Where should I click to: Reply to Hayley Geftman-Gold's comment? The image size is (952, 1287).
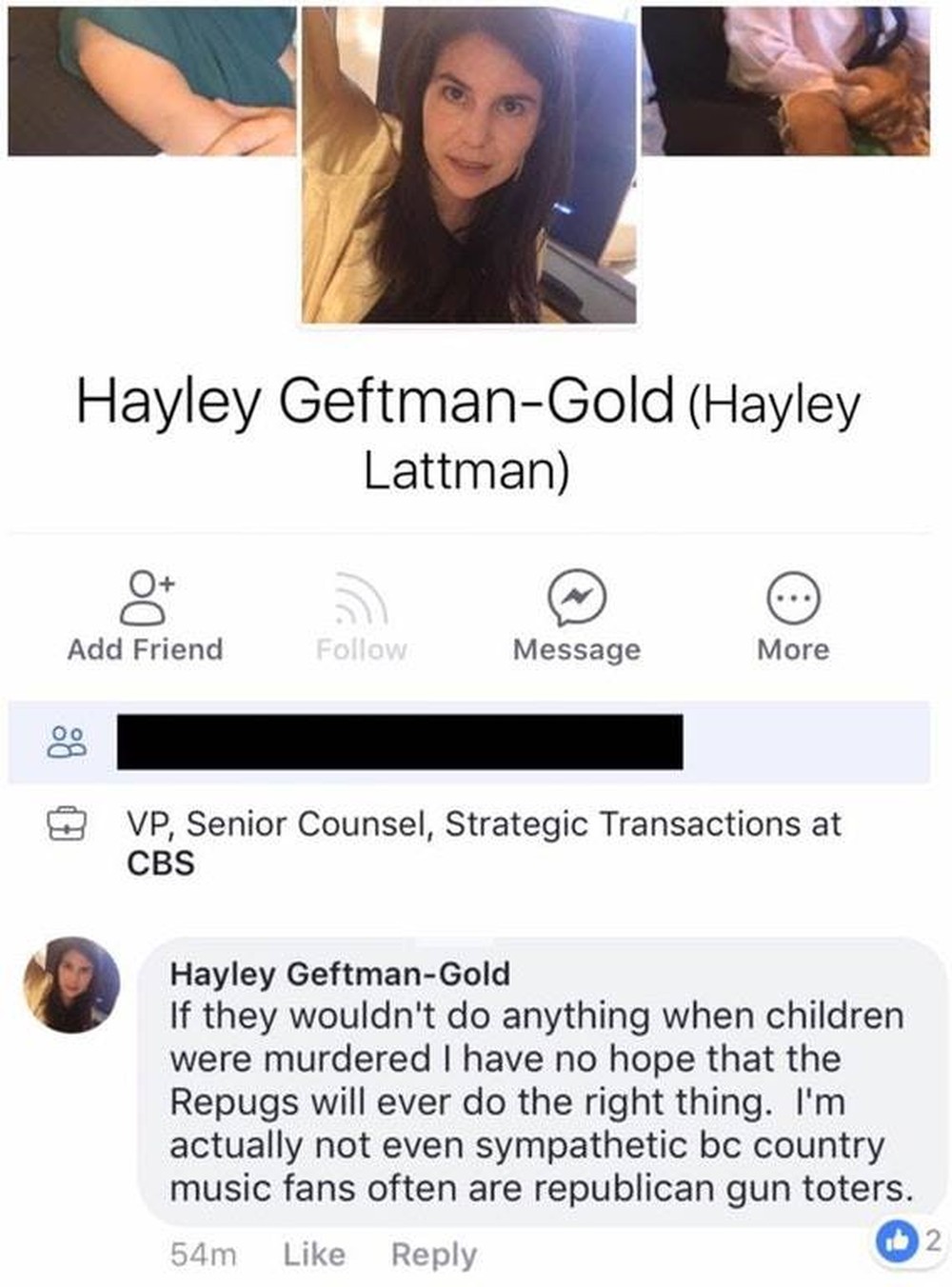click(434, 1255)
